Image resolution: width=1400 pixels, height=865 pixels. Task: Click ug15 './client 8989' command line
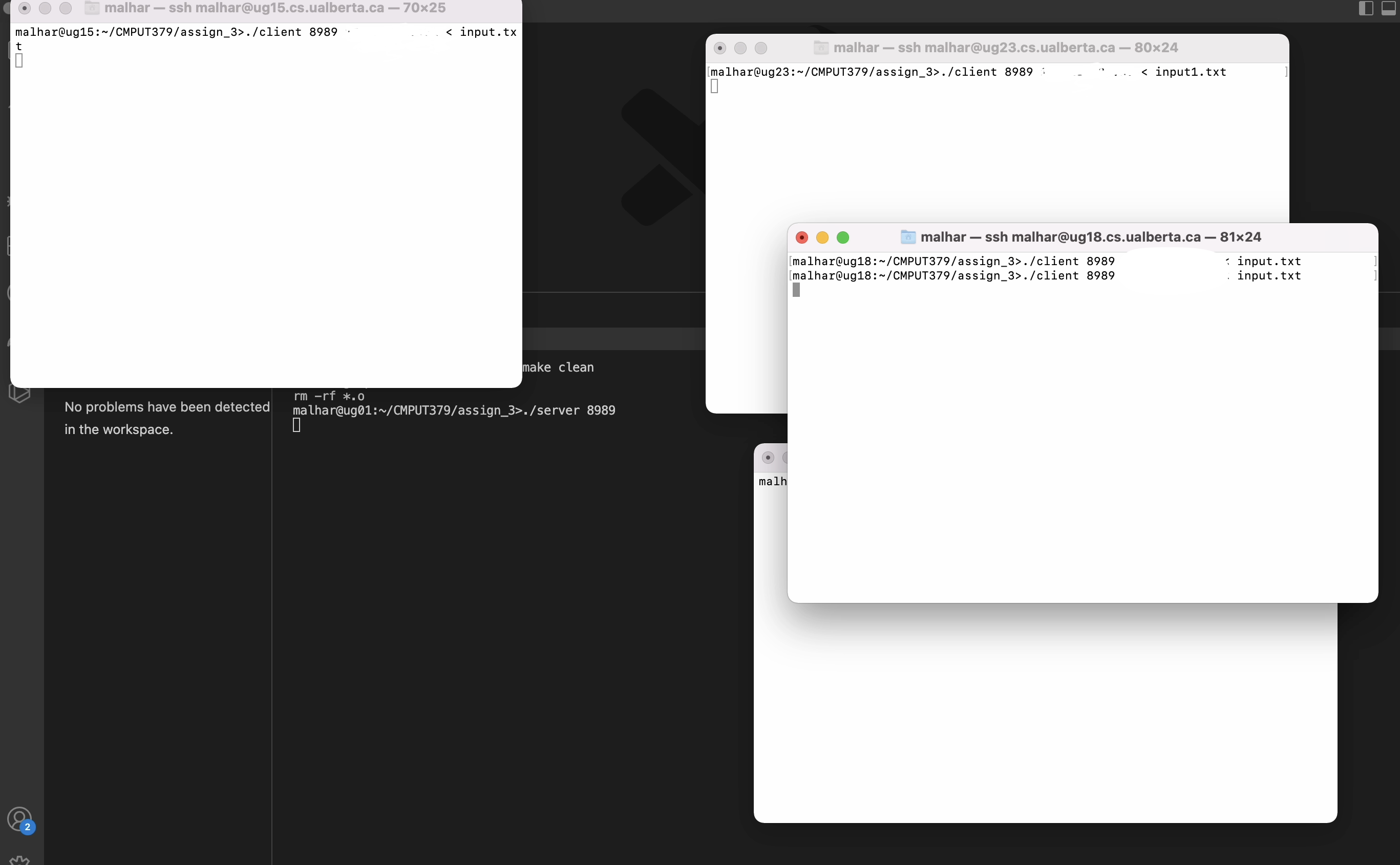[x=266, y=39]
